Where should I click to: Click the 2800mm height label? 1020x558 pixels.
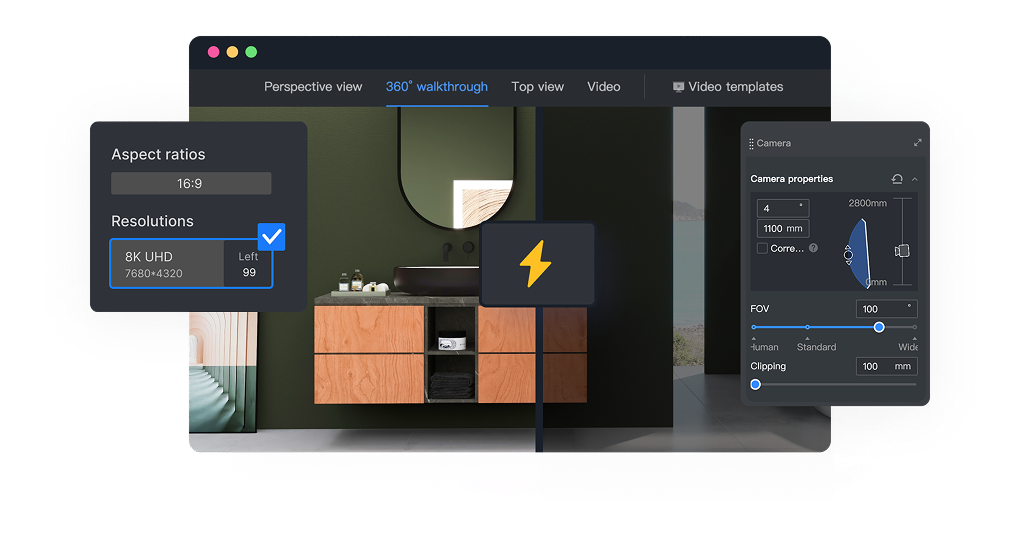[867, 203]
